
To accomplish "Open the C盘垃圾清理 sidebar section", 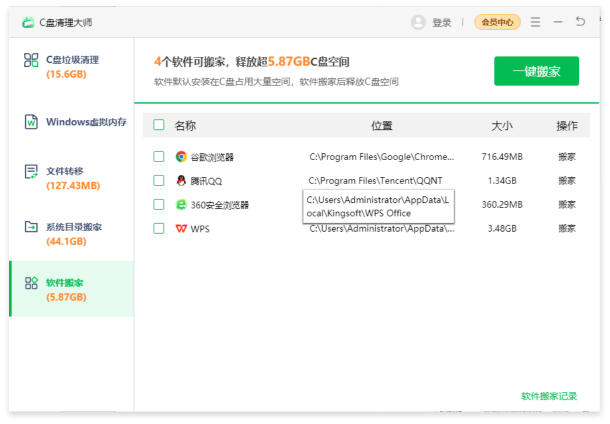I will click(70, 66).
